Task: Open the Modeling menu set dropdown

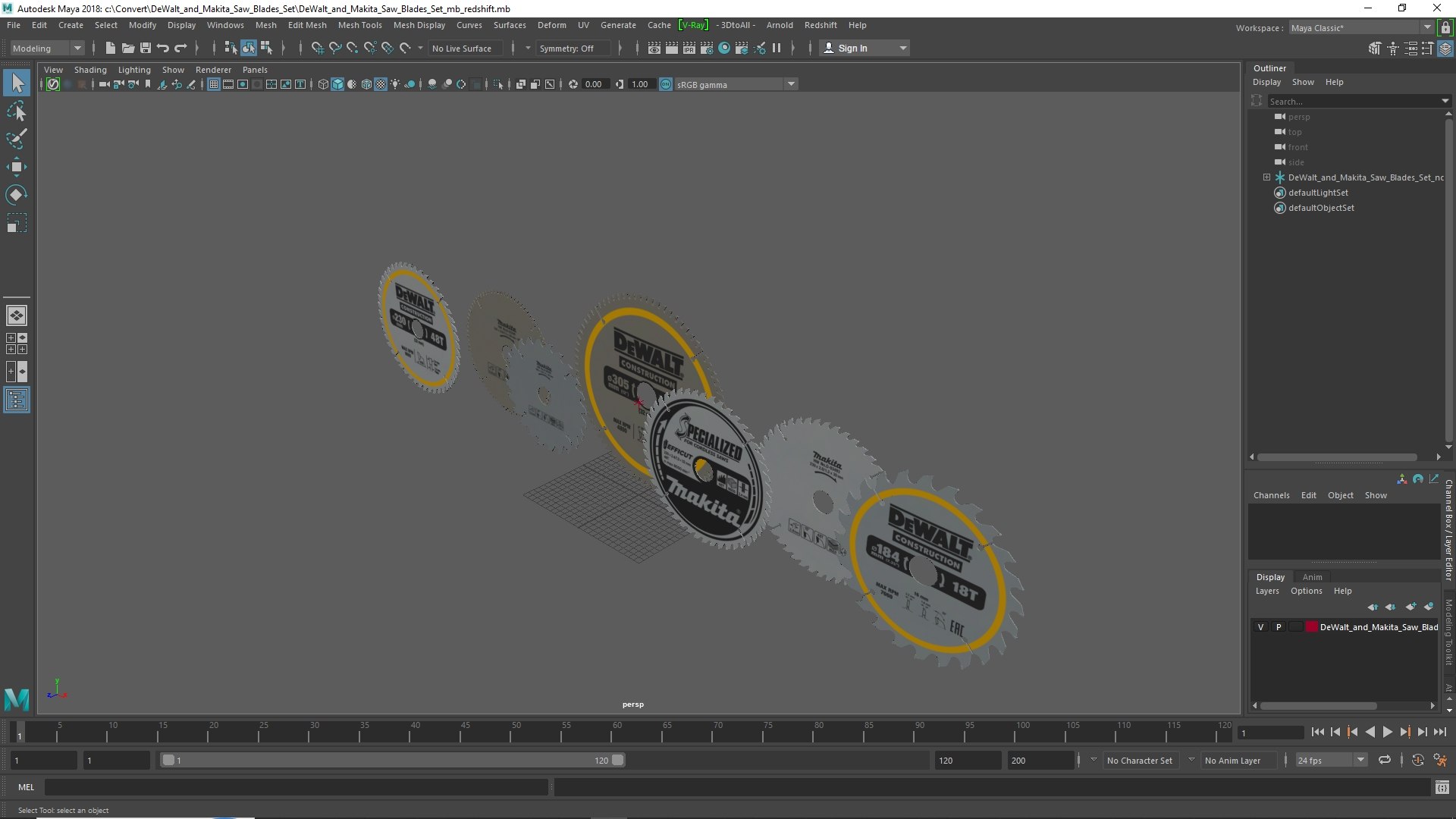Action: pos(47,48)
